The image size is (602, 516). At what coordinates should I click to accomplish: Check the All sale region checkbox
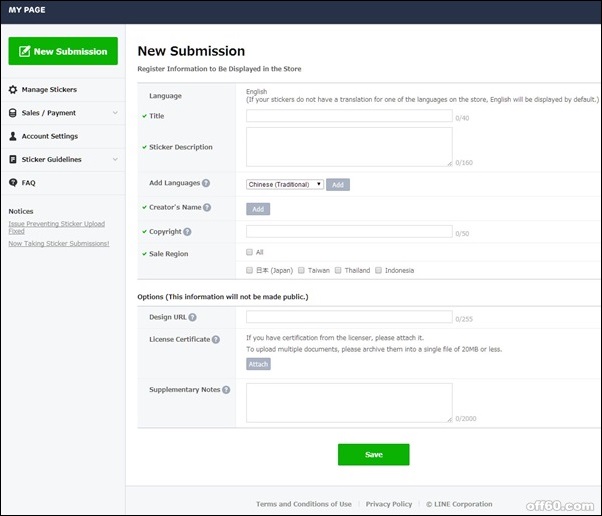coord(250,252)
